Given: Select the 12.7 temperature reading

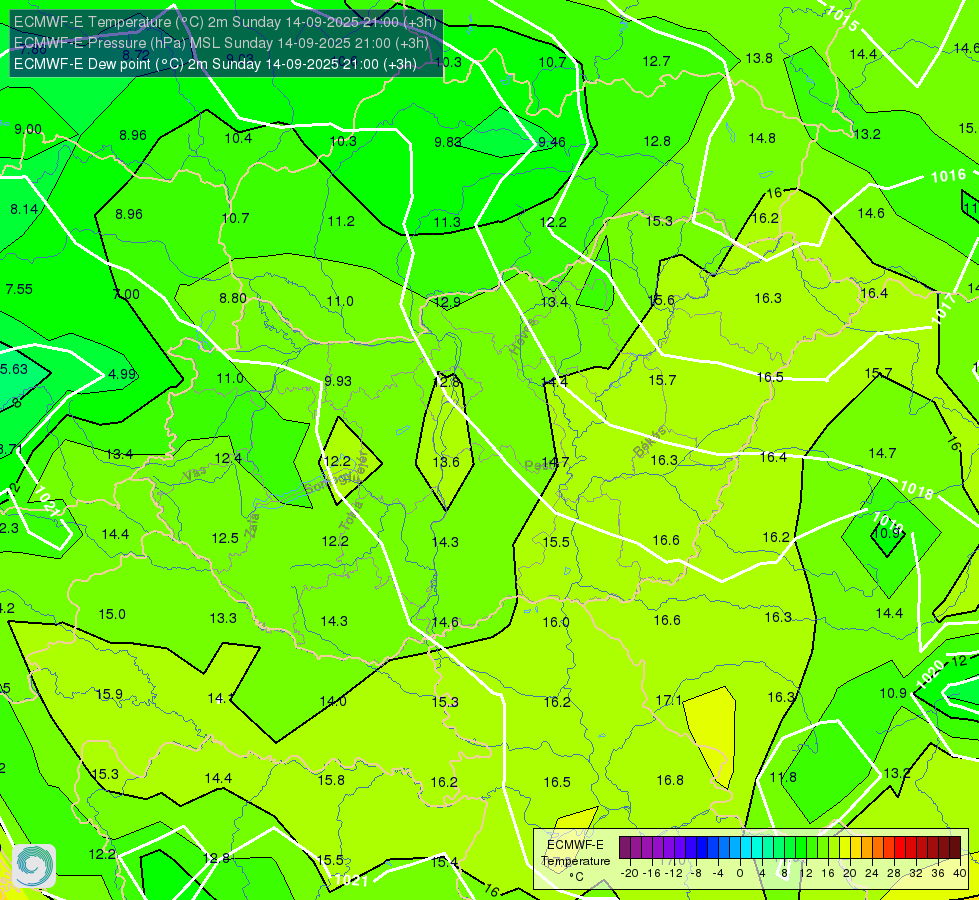Looking at the screenshot, I should point(656,61).
